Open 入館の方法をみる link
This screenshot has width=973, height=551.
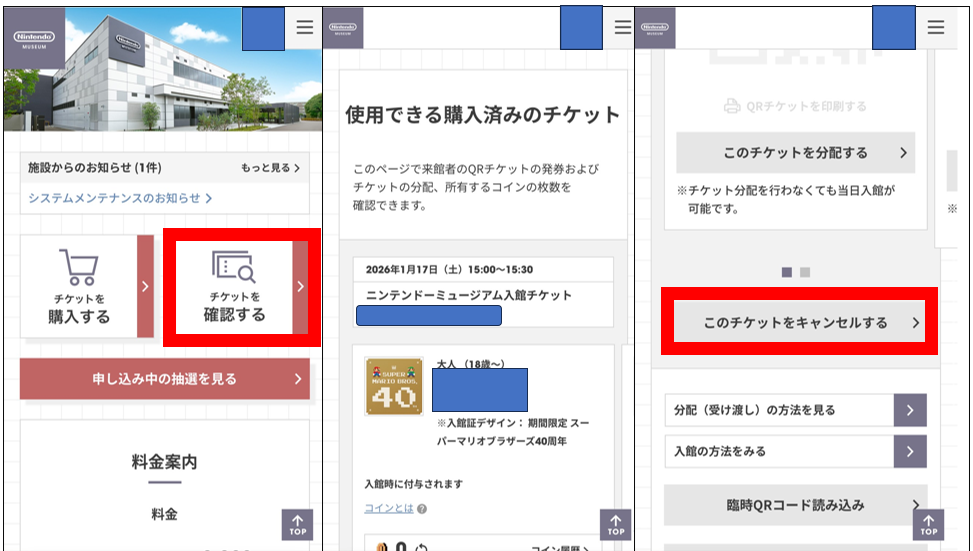pos(796,451)
